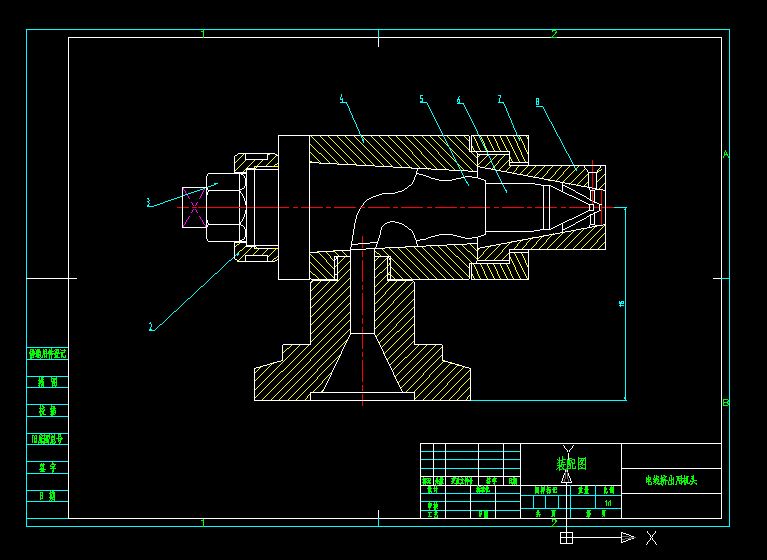This screenshot has height=560, width=767.
Task: Select zone number 2 on top border
Action: pyautogui.click(x=554, y=34)
